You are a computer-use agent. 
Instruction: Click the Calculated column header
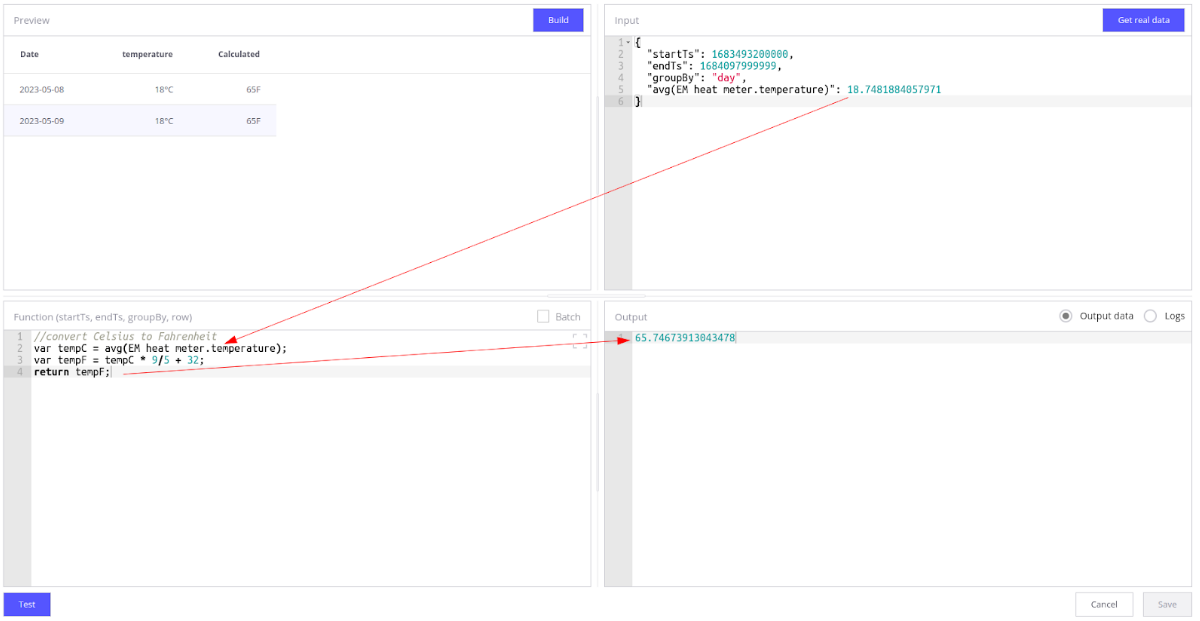(238, 54)
